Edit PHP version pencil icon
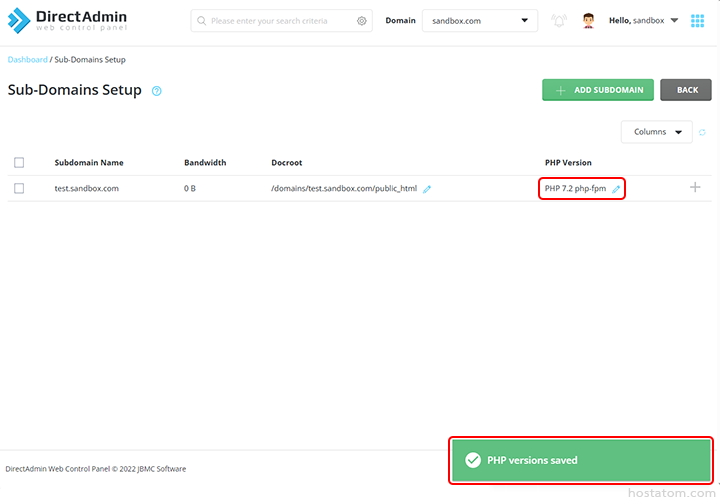Screen dimensions: 720x501 [x=616, y=188]
